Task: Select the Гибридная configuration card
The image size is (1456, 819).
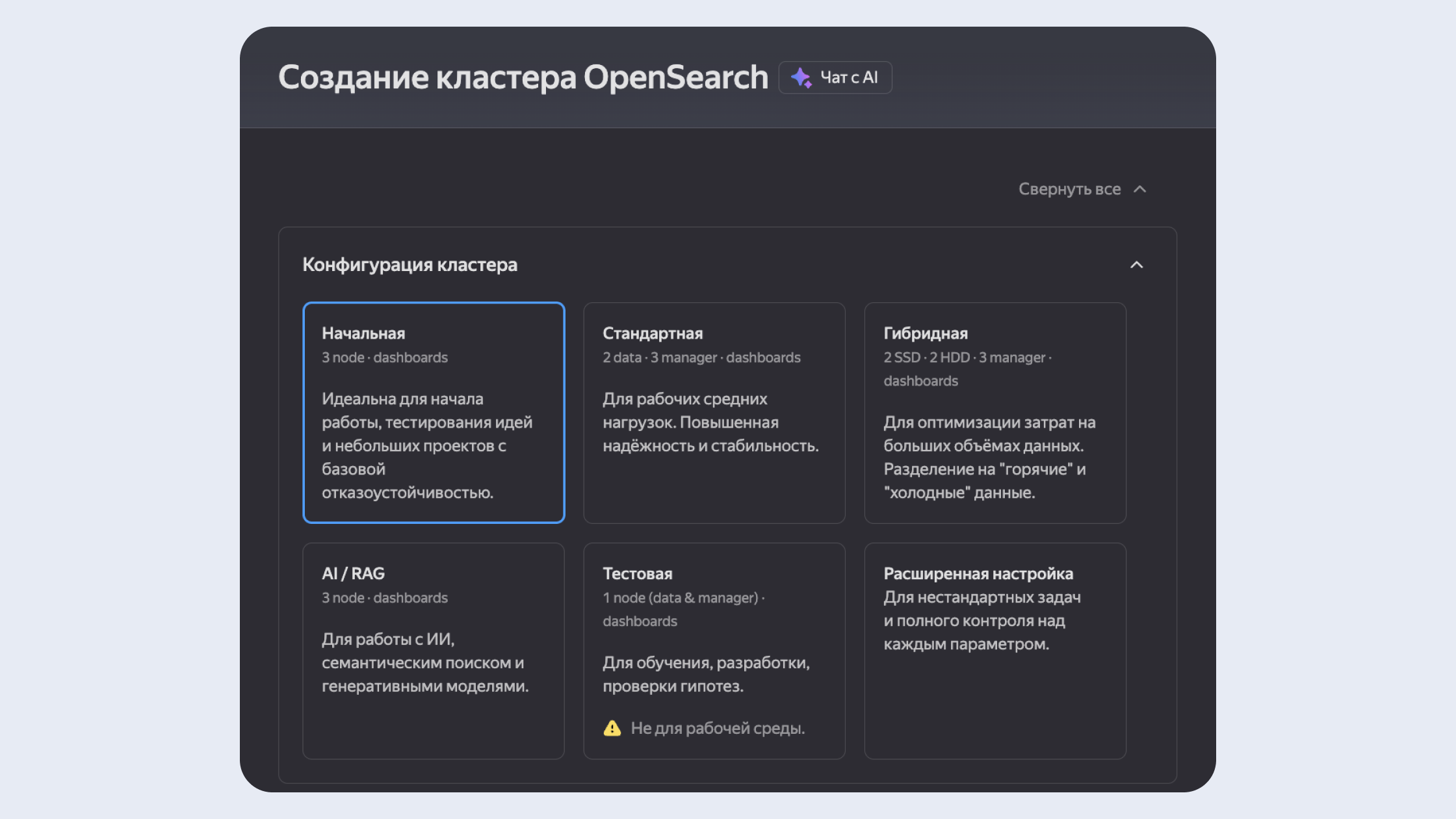Action: 995,413
